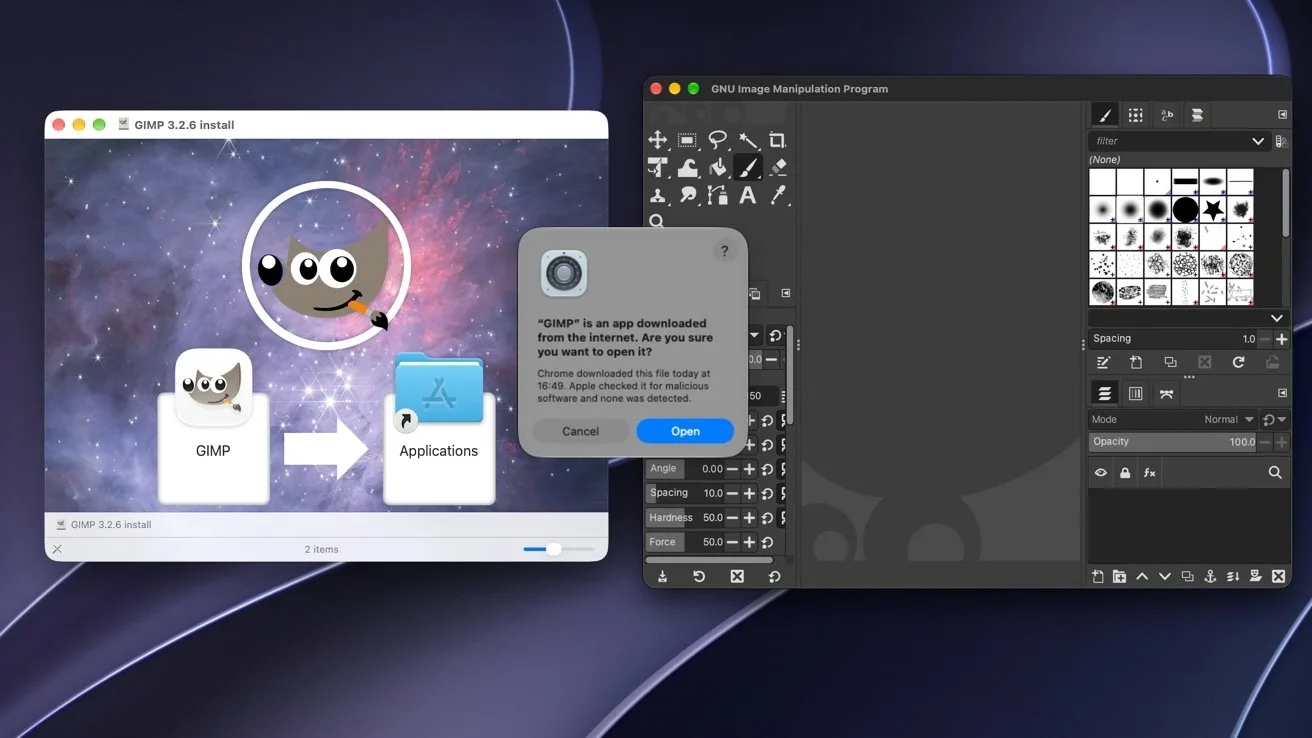Open the layers panel configure tab menu
Viewport: 1312px width, 738px height.
[1282, 393]
